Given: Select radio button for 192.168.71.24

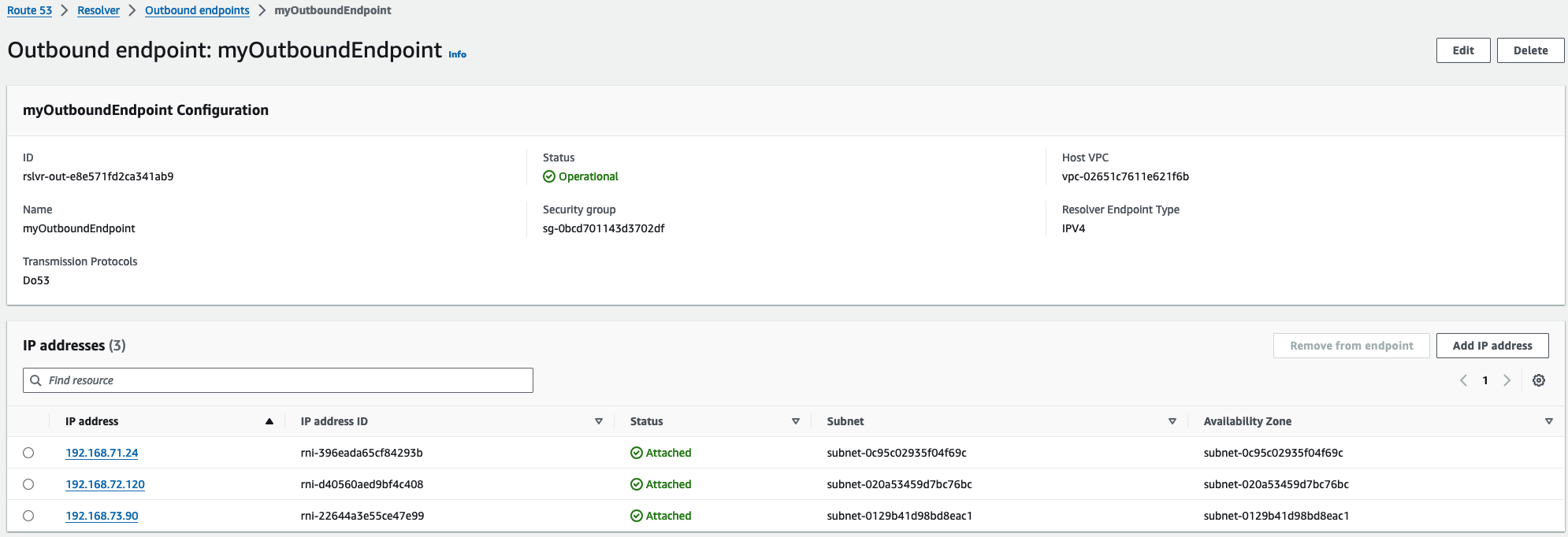Looking at the screenshot, I should pos(28,453).
